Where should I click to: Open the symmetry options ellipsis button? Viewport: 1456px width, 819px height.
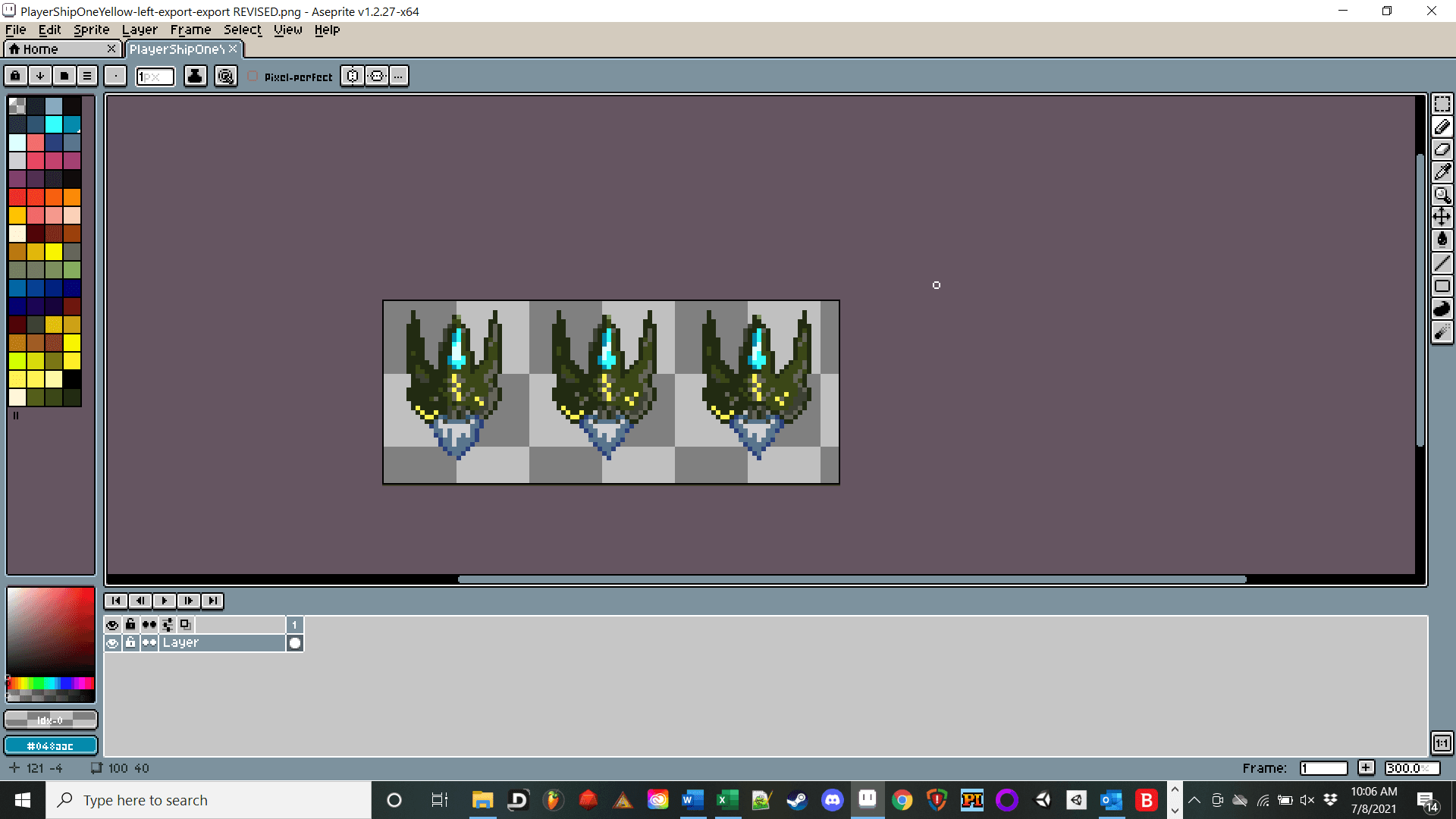(x=398, y=77)
